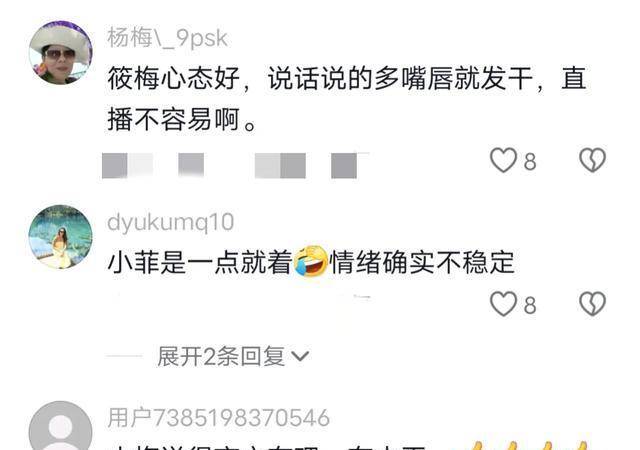The image size is (640, 450).
Task: Open username 用户7385198370546
Action: [219, 418]
